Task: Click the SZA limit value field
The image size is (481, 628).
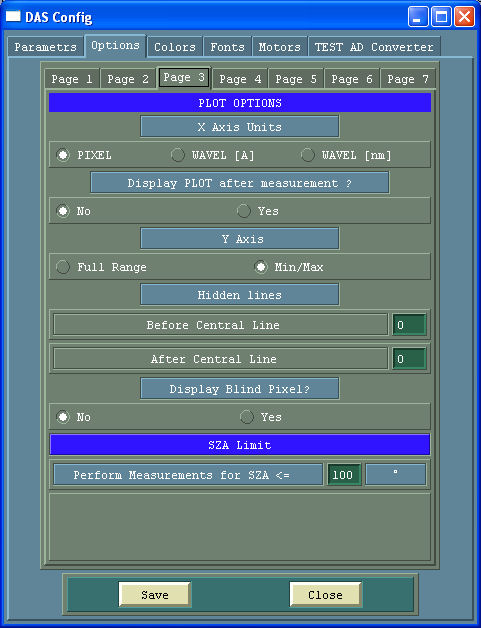Action: pos(344,475)
